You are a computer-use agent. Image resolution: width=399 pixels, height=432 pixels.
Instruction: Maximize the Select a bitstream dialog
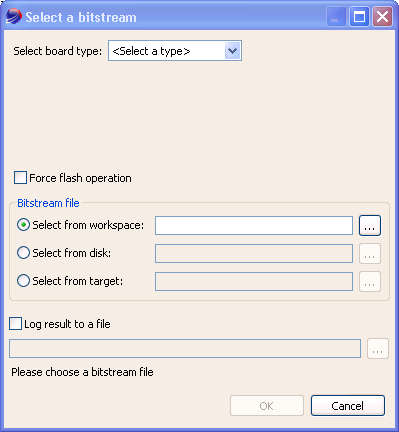point(359,17)
